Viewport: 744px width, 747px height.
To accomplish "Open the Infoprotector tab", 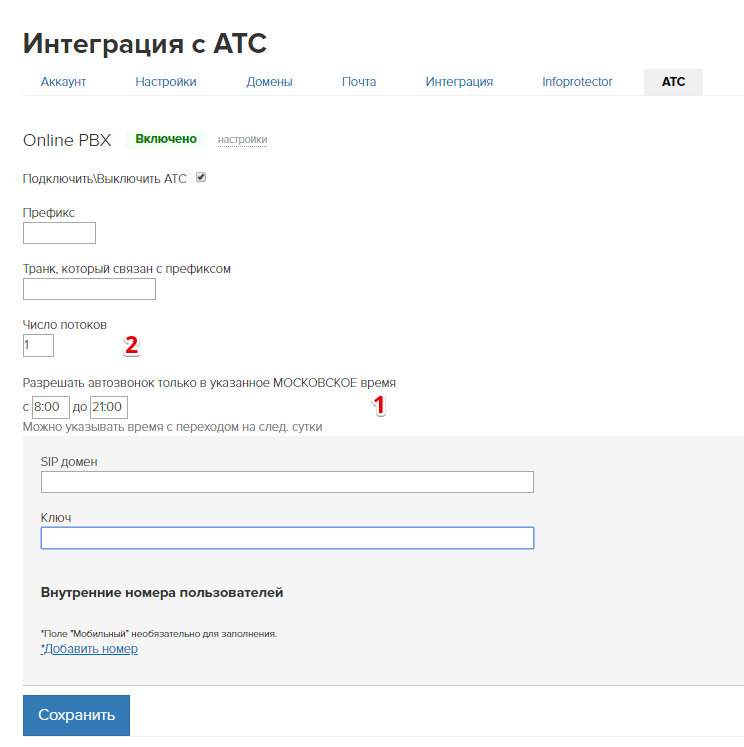I will click(577, 82).
